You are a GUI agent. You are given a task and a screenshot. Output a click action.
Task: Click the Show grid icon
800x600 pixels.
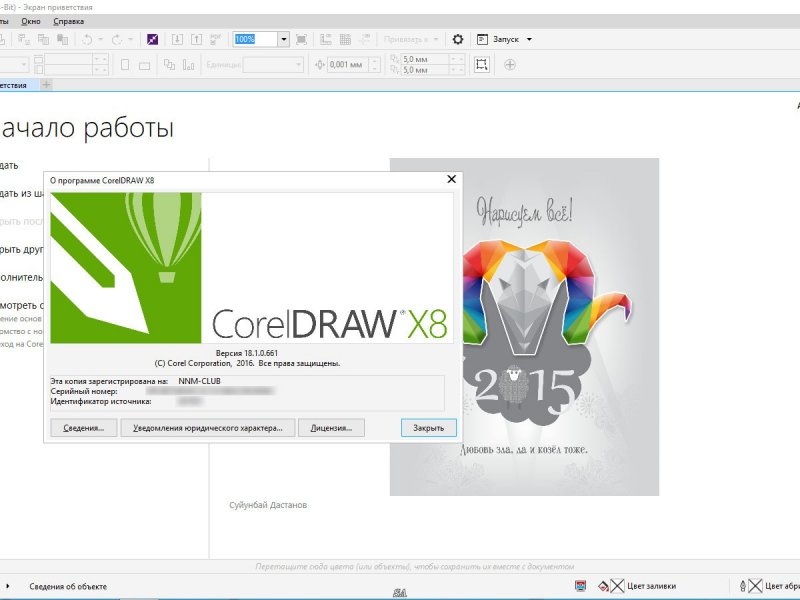click(x=345, y=39)
